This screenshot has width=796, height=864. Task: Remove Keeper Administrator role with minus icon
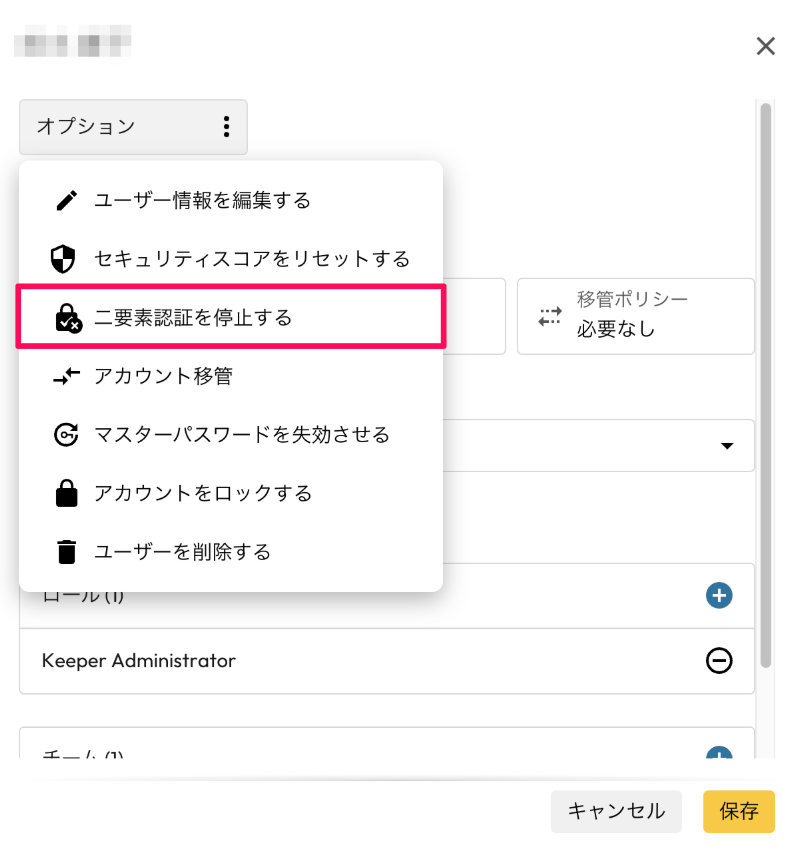[x=719, y=661]
